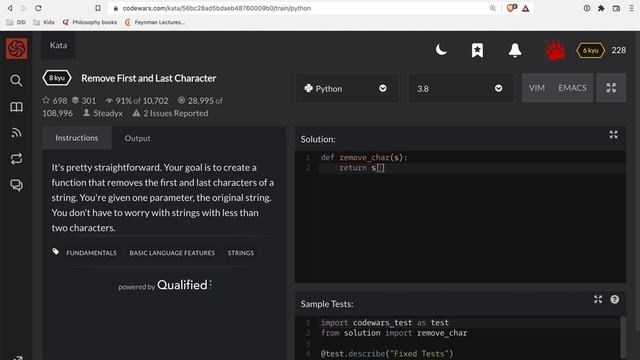The image size is (640, 360).
Task: Open the feed icon in sidebar
Action: point(16,133)
